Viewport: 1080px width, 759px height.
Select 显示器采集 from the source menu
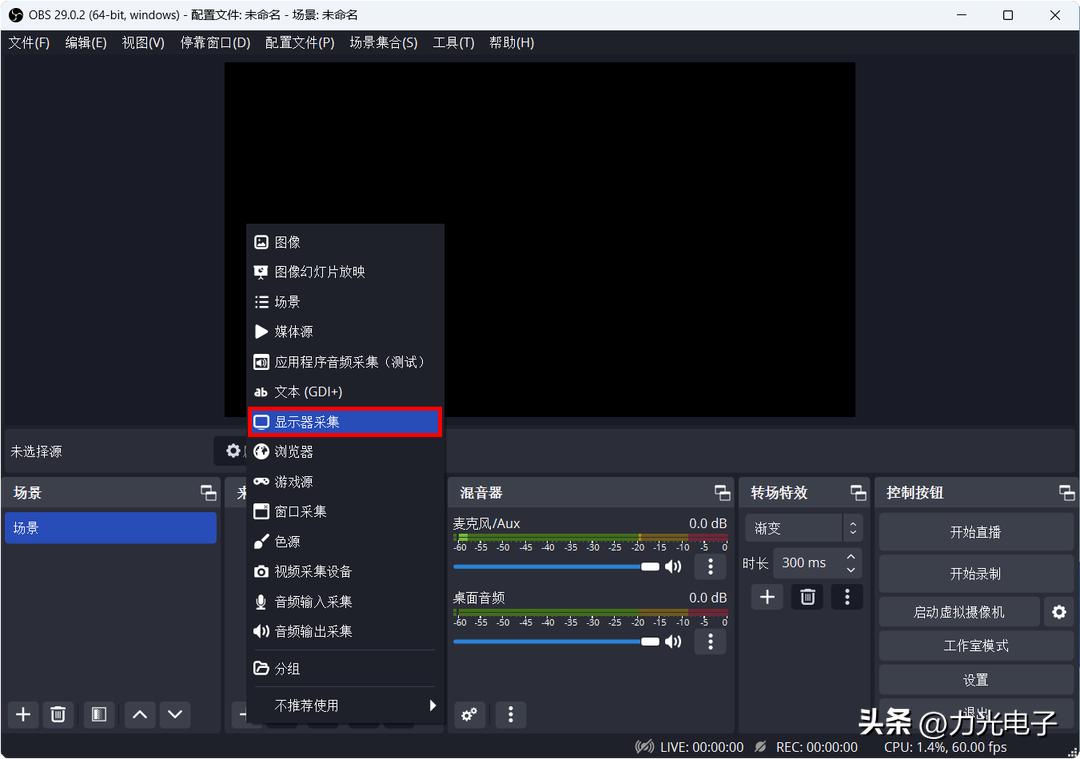[x=310, y=421]
